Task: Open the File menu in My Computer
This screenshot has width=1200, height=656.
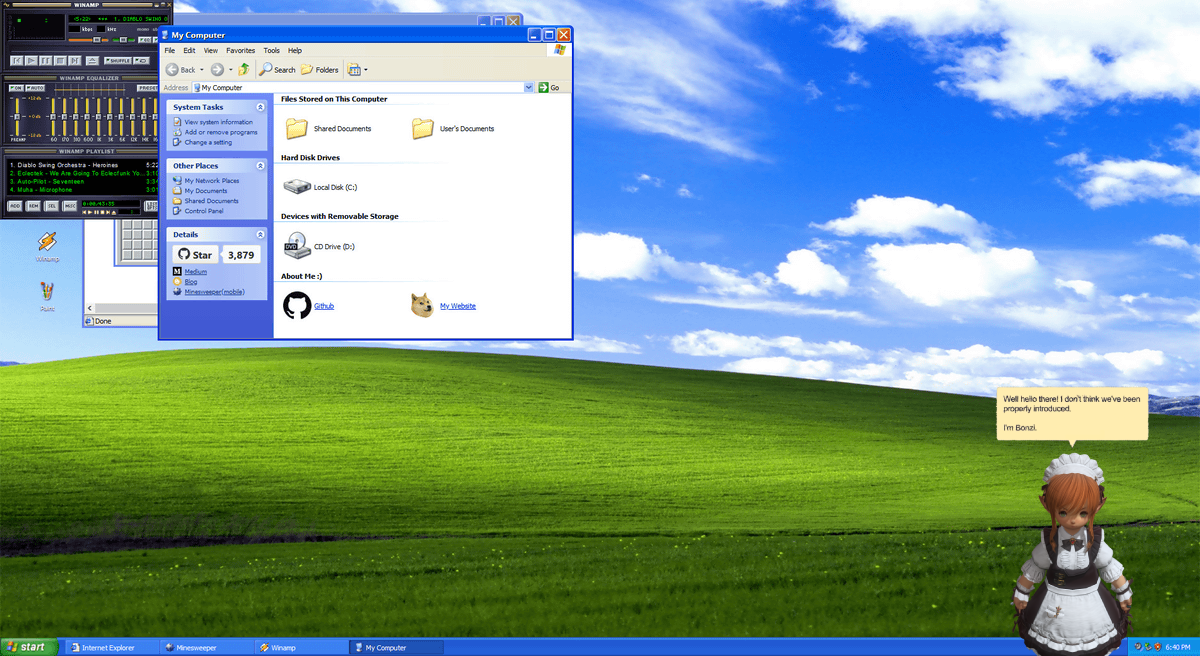Action: coord(170,50)
